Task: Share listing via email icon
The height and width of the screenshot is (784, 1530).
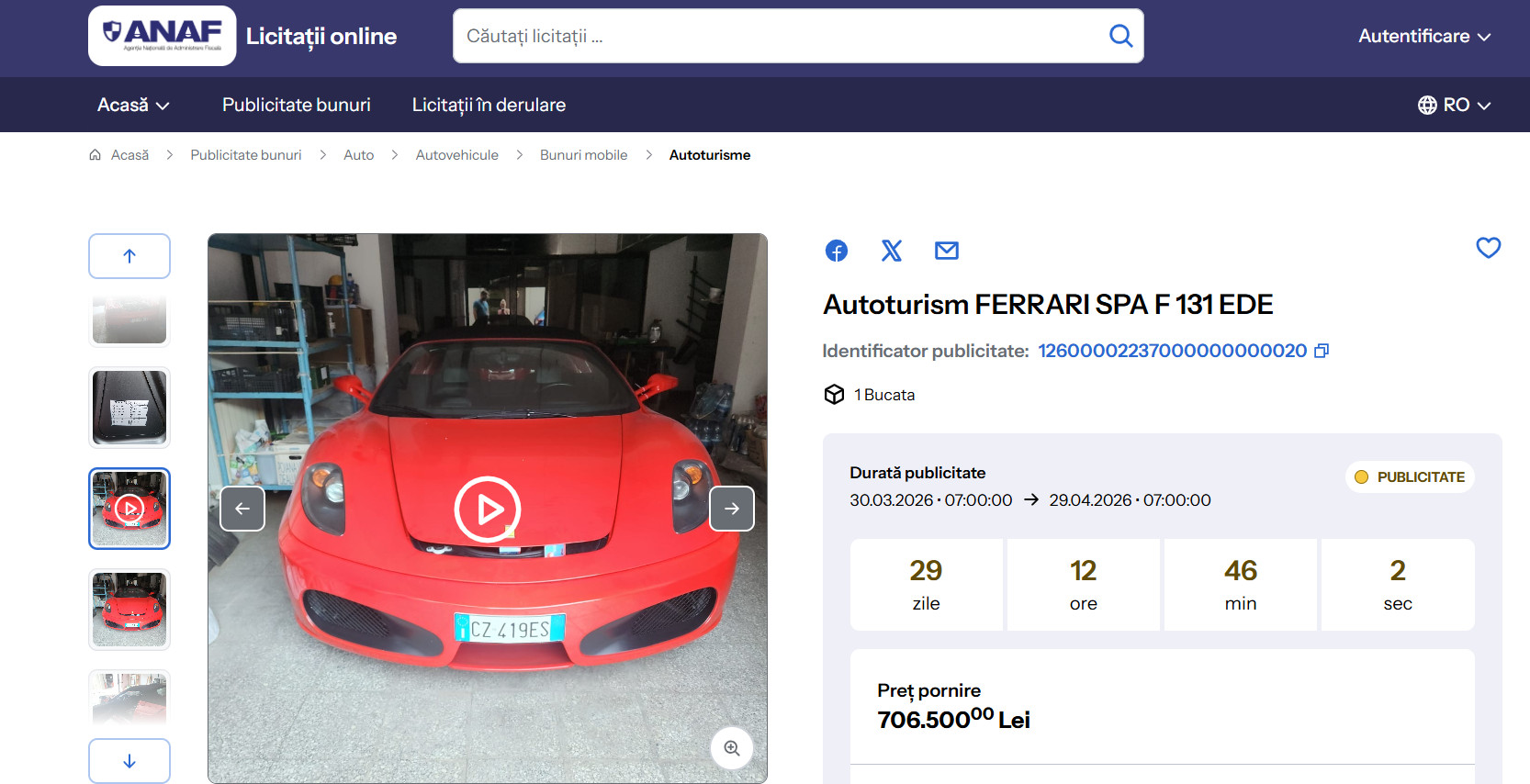Action: [x=946, y=251]
